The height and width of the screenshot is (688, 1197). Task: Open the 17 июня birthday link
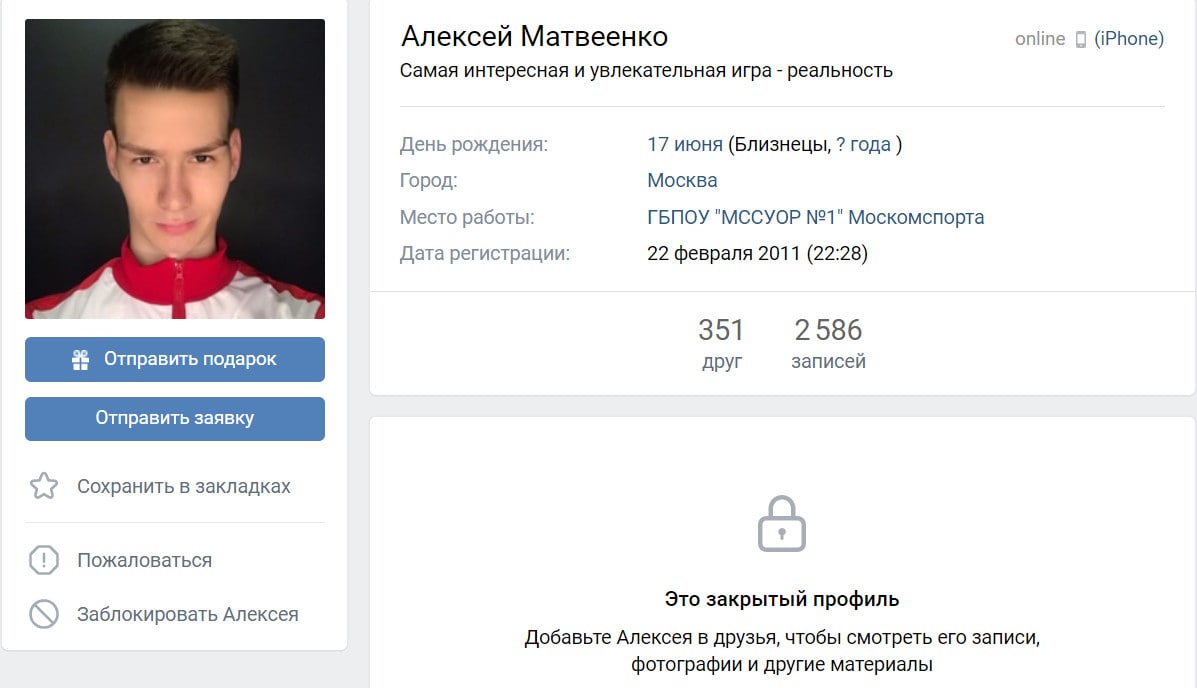(x=685, y=144)
